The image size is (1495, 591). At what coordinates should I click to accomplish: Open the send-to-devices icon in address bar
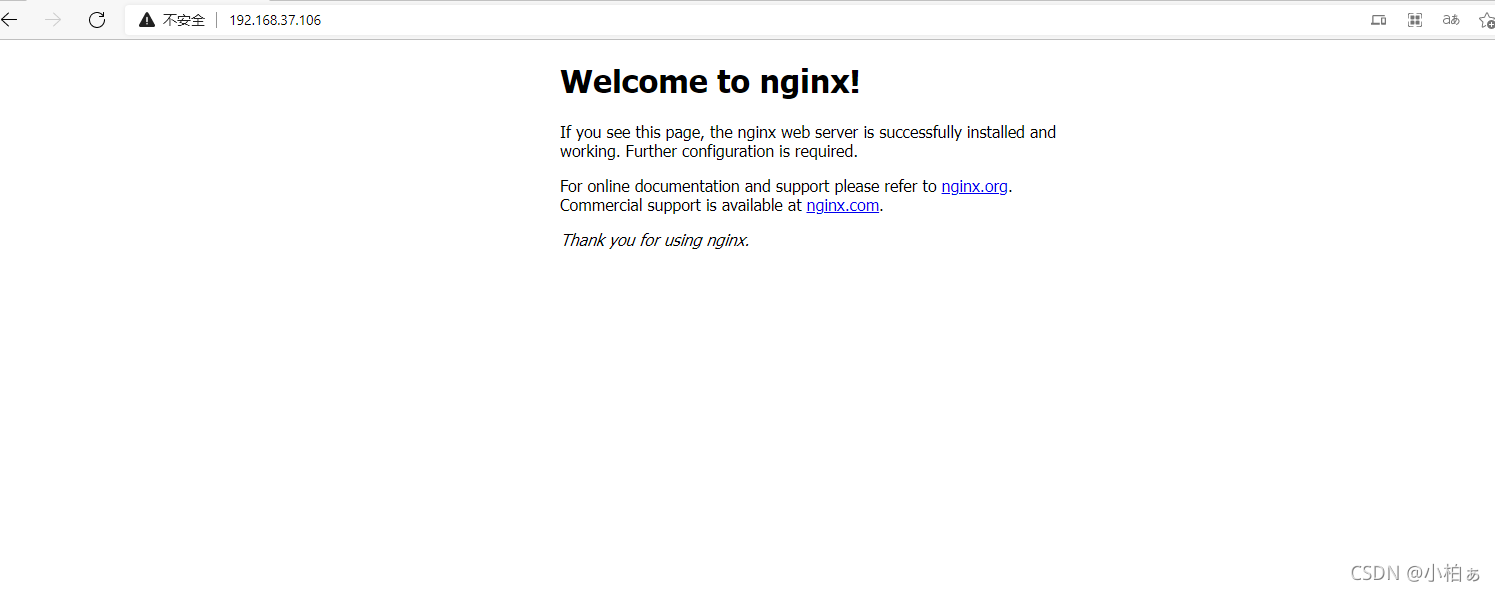(1378, 20)
